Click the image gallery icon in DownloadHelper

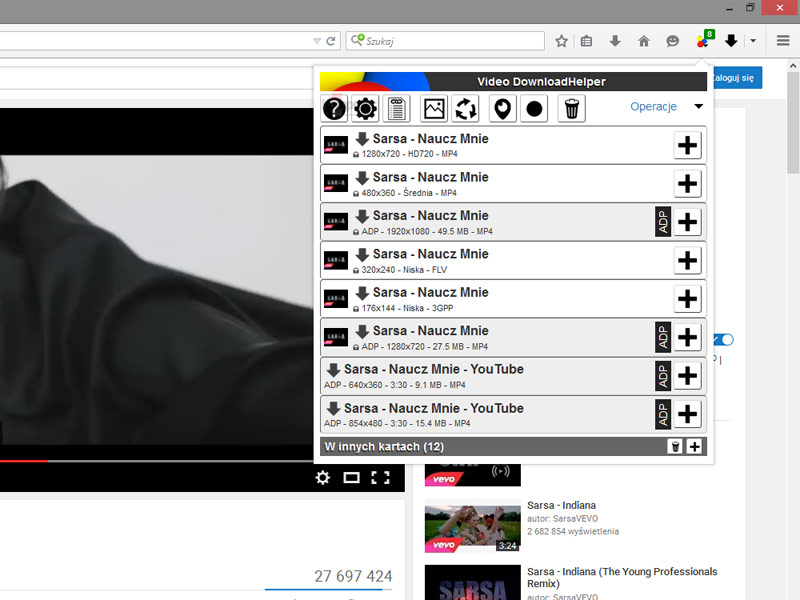click(x=434, y=109)
